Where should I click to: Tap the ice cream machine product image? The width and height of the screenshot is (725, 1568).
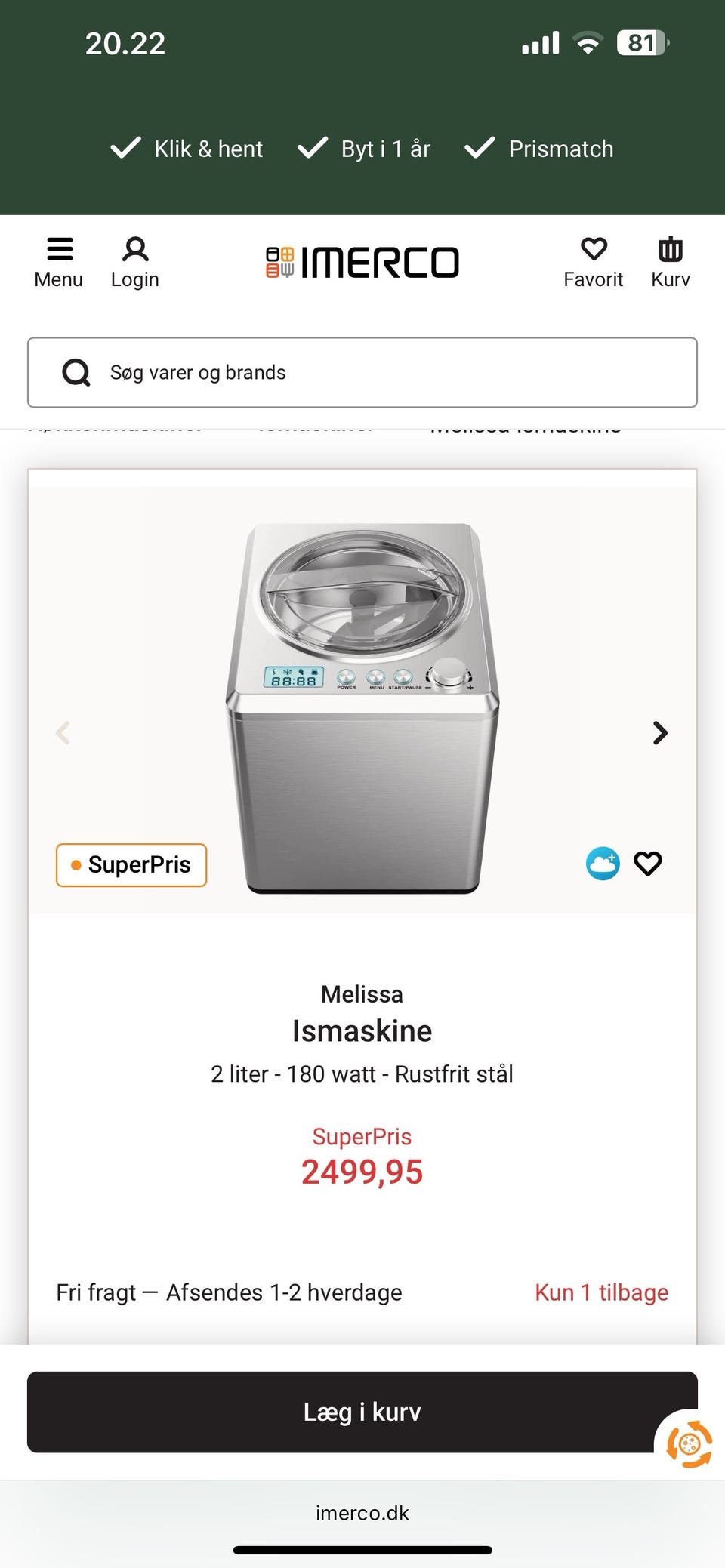(x=362, y=706)
